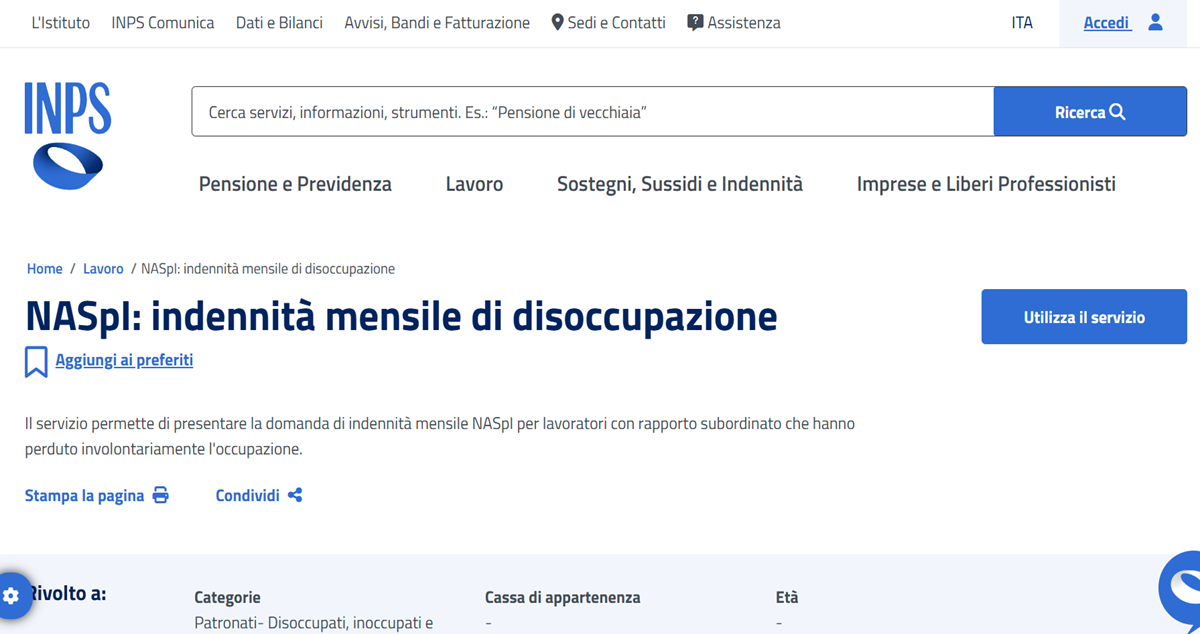
Task: Click the Lavoro breadcrumb link
Action: click(x=103, y=269)
